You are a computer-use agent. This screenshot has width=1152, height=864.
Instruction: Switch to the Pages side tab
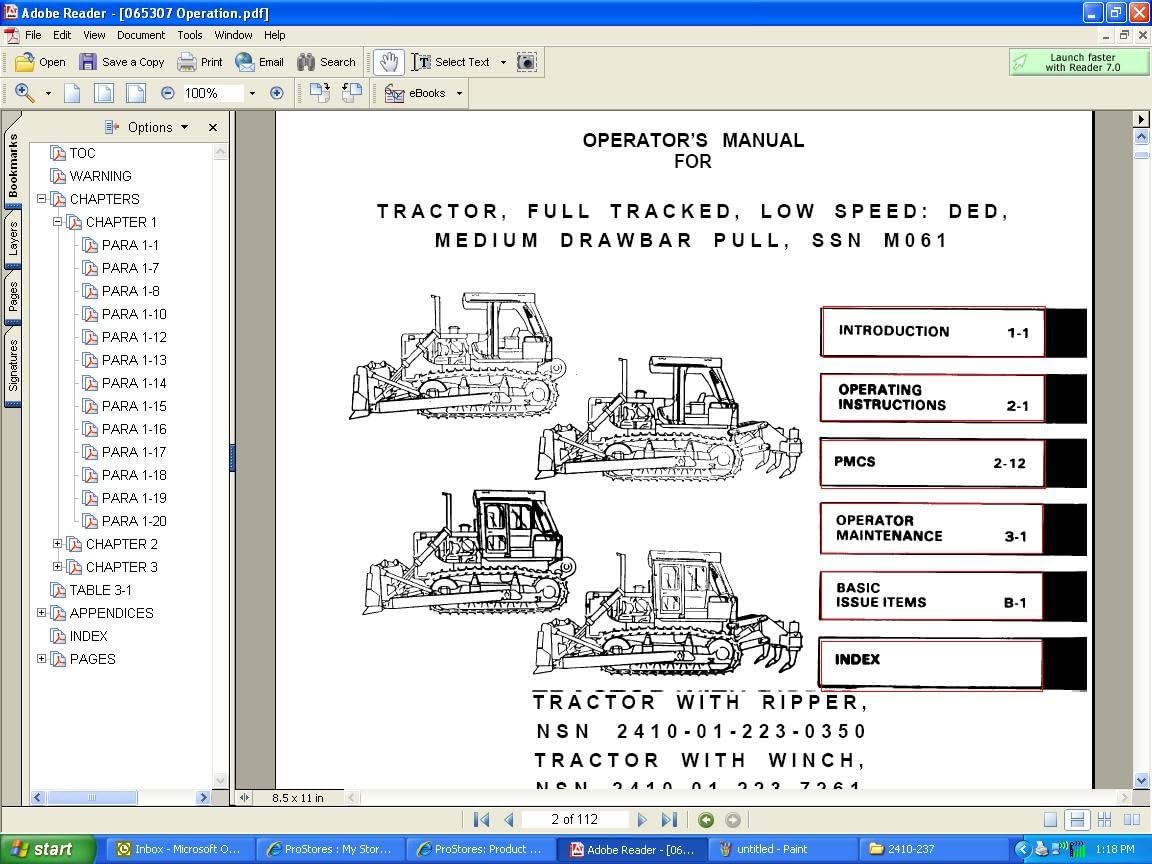[x=12, y=296]
